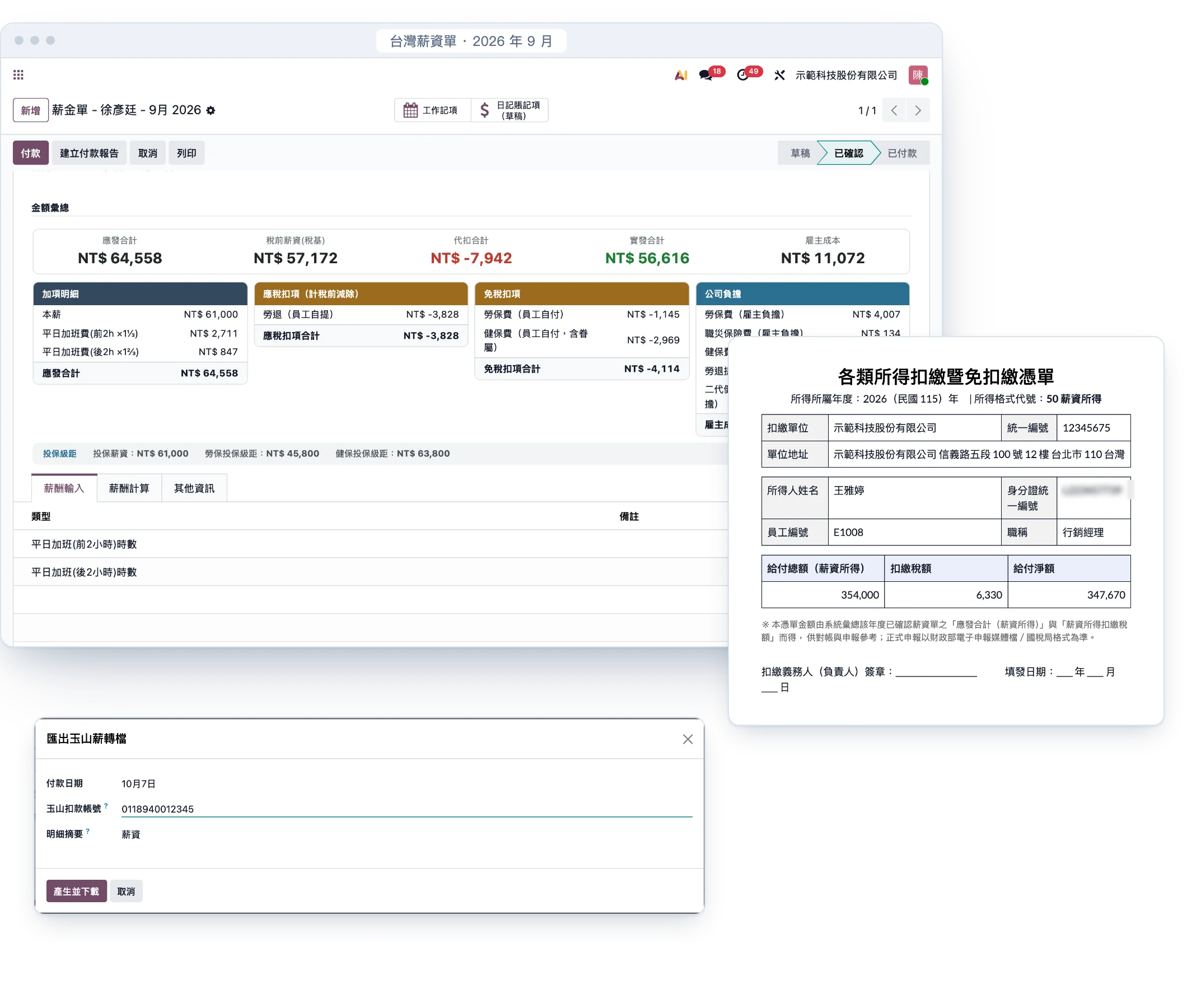Click 取消 in the export dialog
Screen dimensions: 1187x1008
pyautogui.click(x=125, y=891)
